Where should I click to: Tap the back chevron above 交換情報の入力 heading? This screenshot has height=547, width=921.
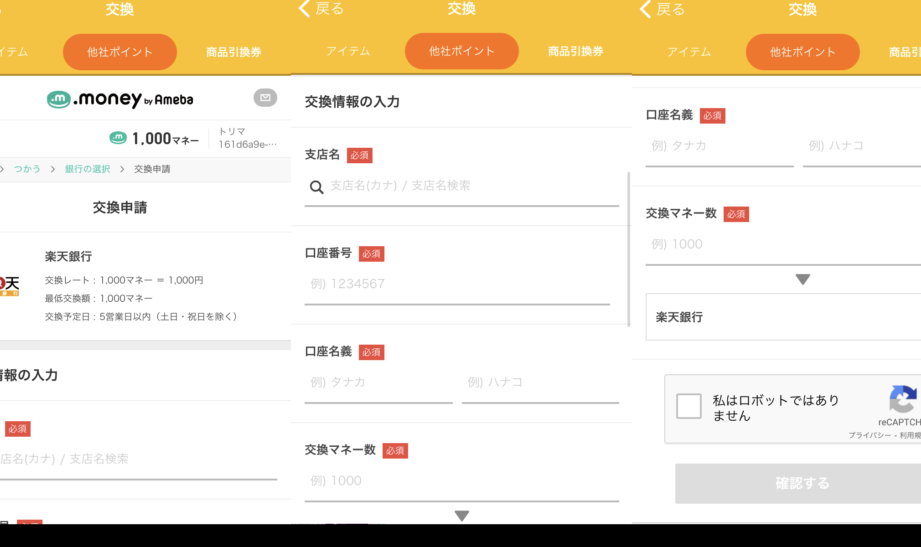pyautogui.click(x=305, y=9)
